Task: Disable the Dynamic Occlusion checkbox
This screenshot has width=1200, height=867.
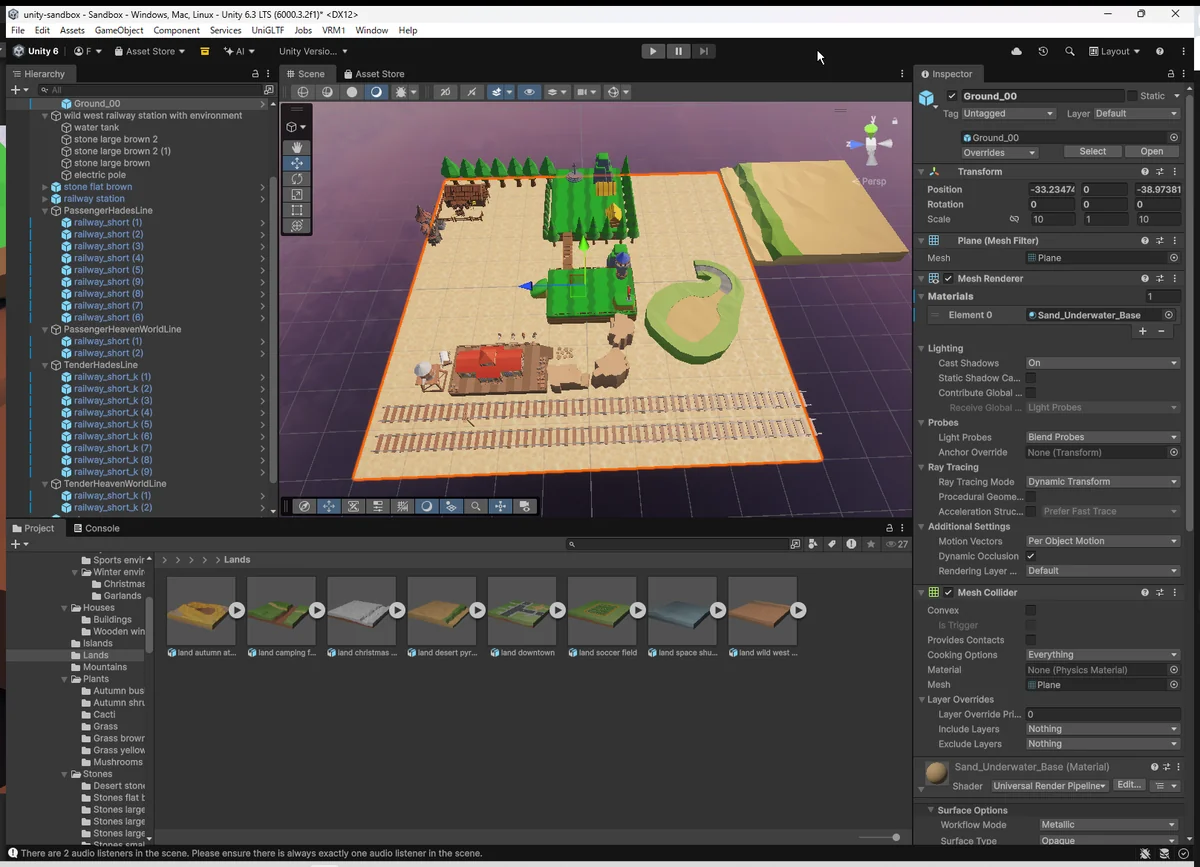Action: (1031, 556)
